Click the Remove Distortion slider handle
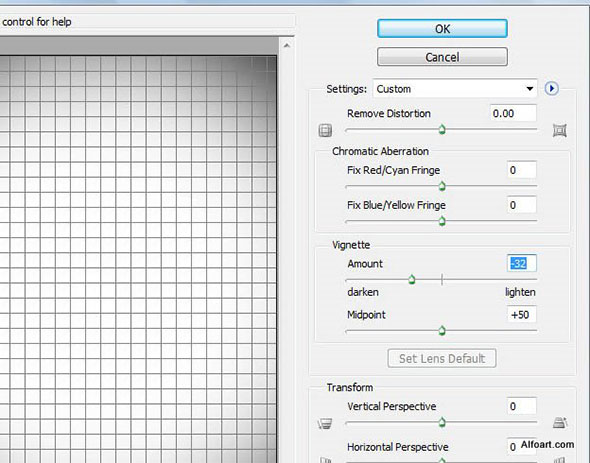This screenshot has width=590, height=463. click(442, 129)
